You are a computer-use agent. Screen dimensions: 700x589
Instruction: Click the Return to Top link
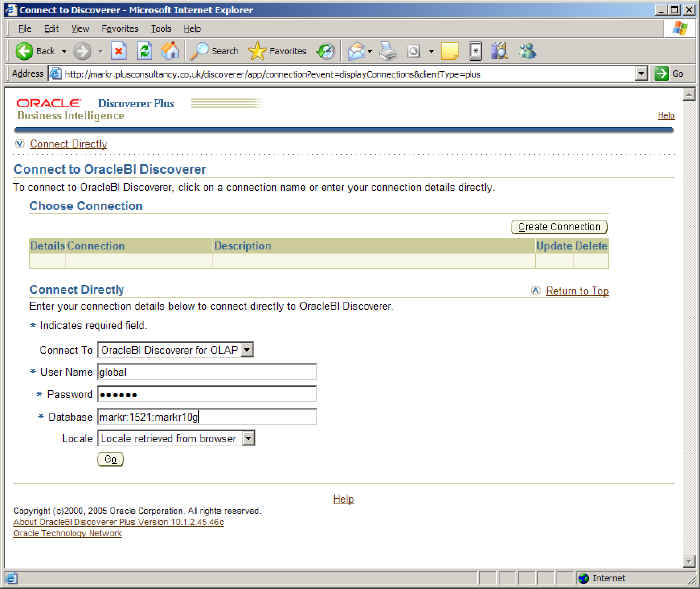pyautogui.click(x=577, y=291)
